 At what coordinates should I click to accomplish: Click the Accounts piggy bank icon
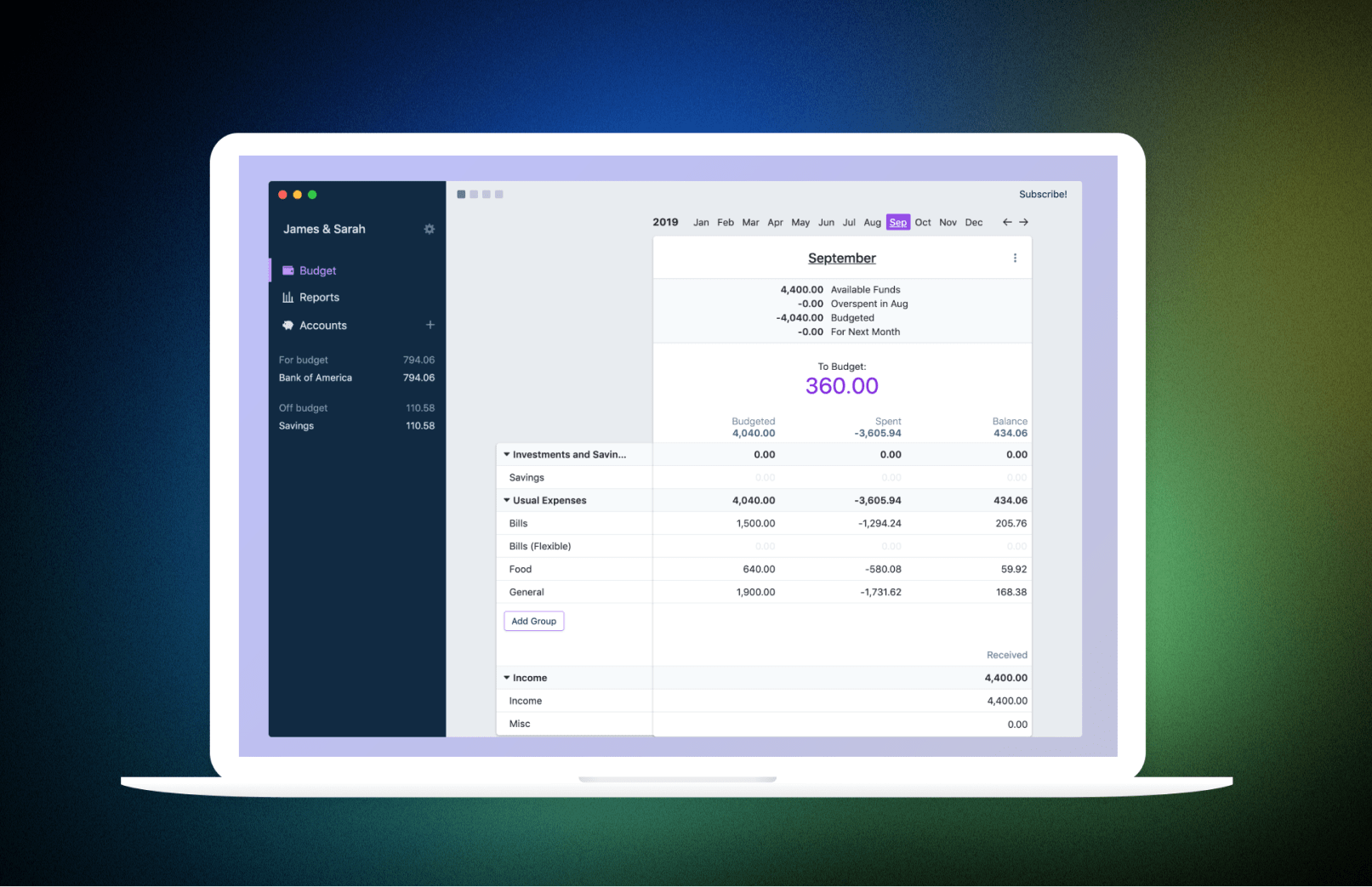[x=288, y=326]
